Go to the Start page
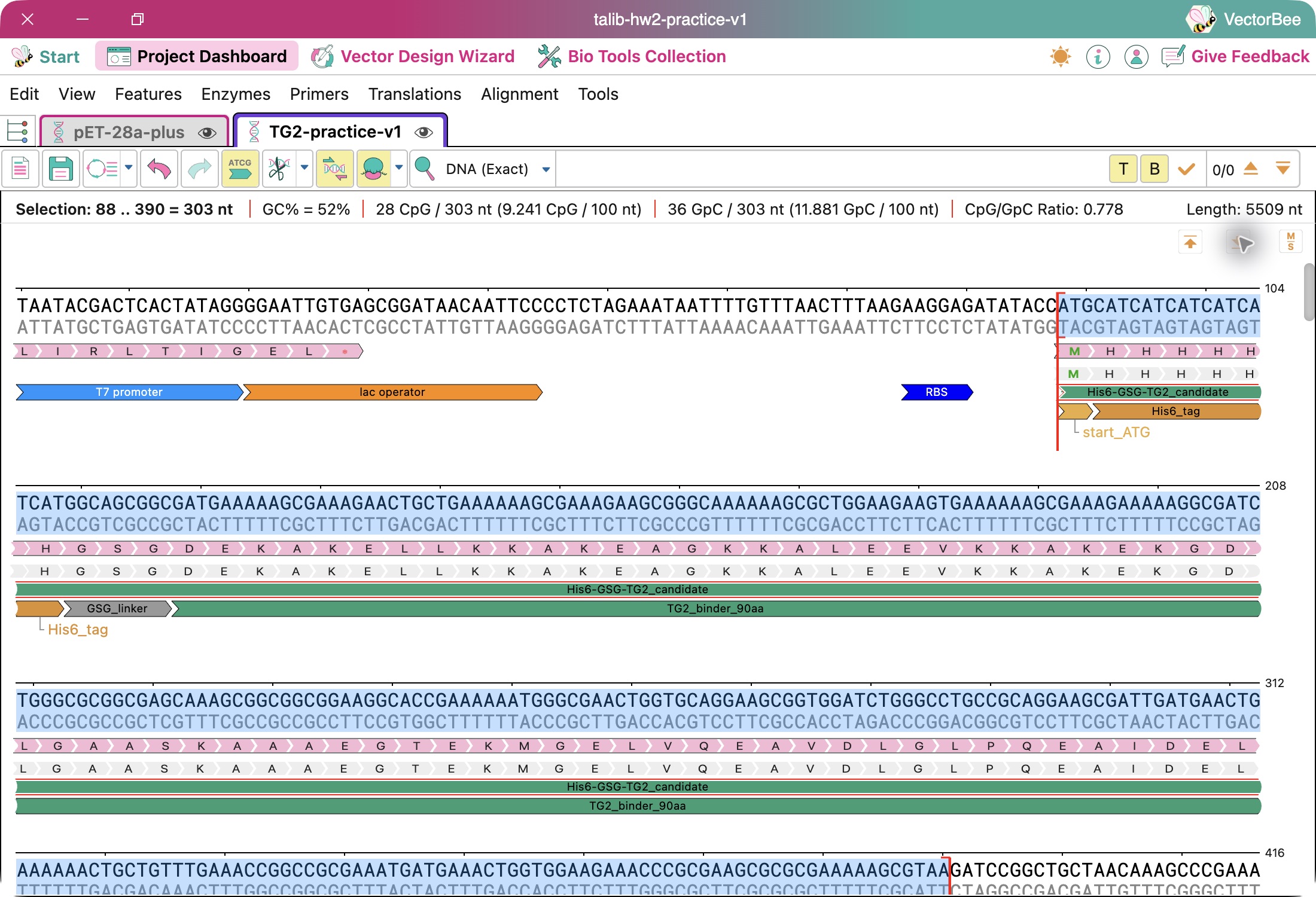 (x=45, y=56)
